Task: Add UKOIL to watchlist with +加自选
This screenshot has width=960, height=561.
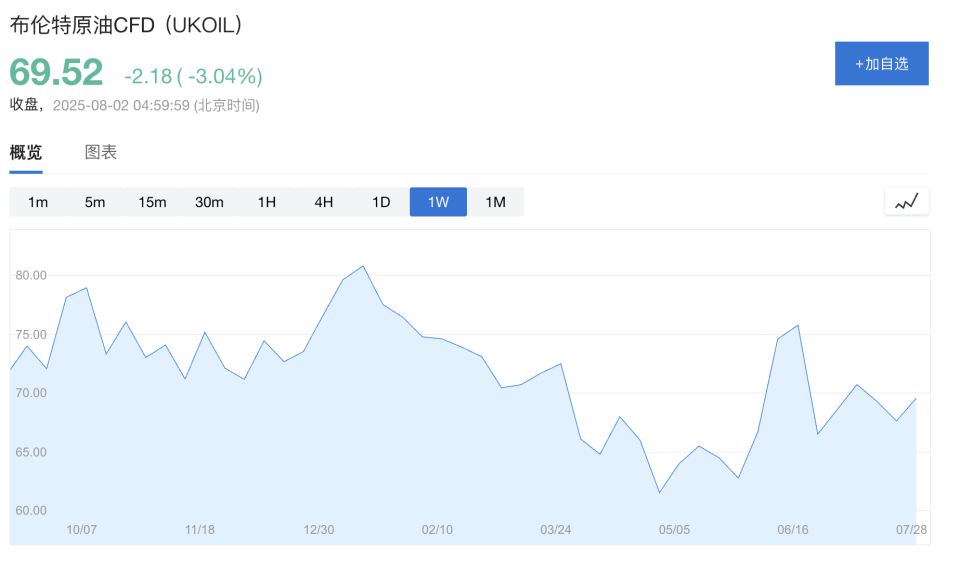Action: point(882,64)
